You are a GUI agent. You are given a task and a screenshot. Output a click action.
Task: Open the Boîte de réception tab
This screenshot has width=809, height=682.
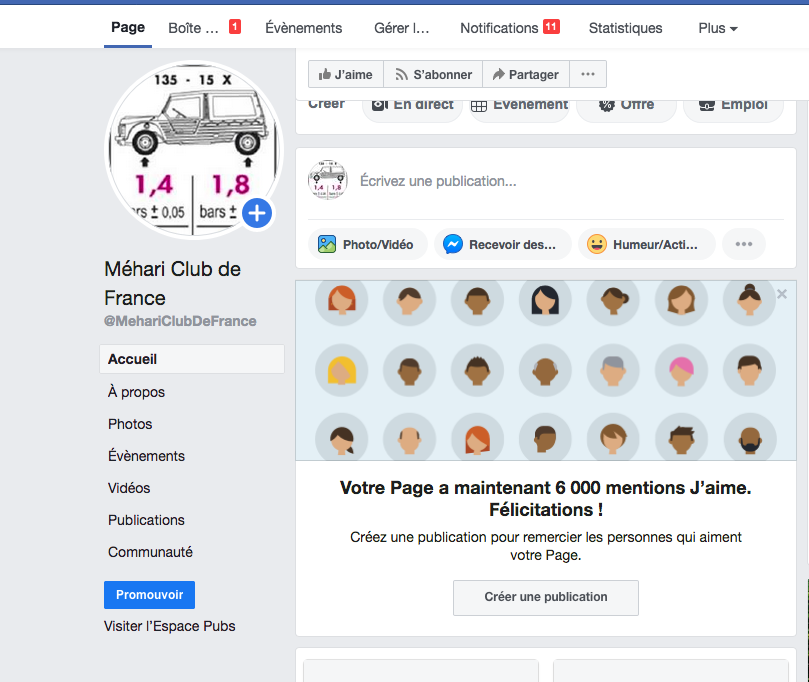click(x=204, y=28)
